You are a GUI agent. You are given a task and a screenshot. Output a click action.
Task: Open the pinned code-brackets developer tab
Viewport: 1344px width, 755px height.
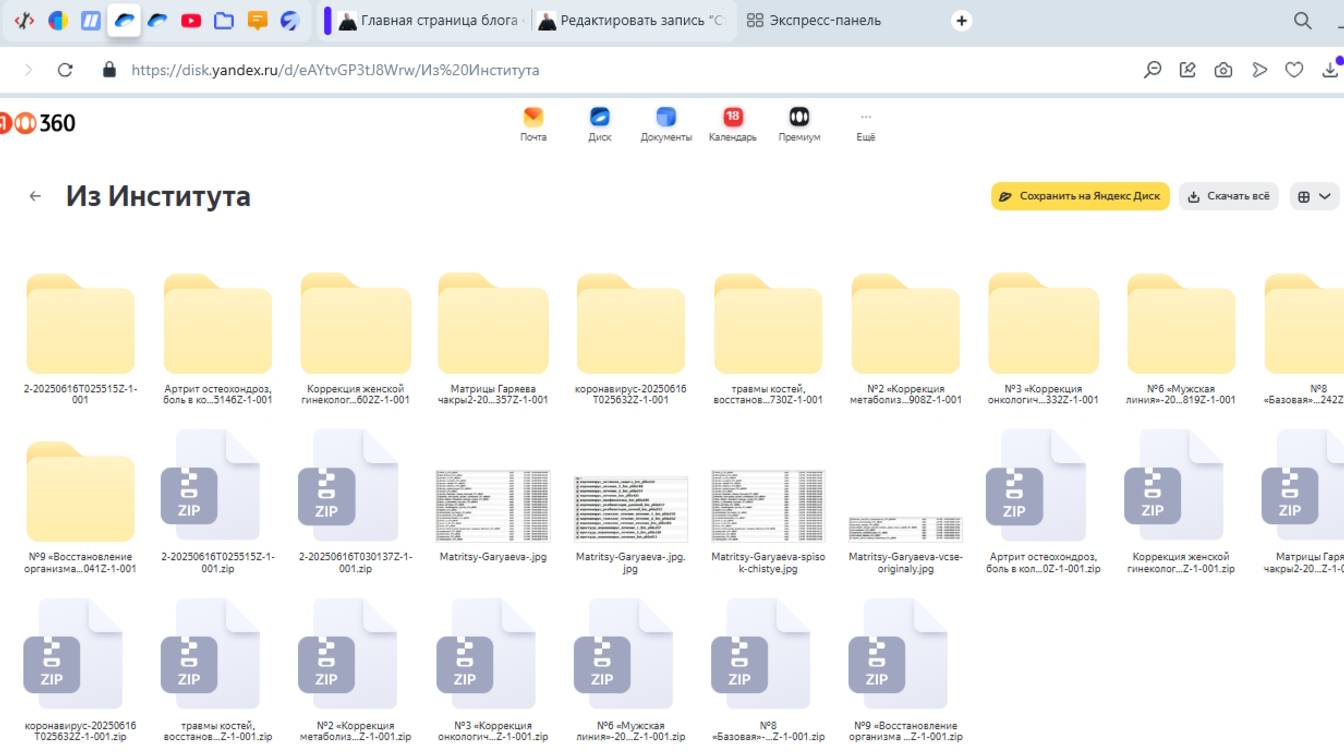point(24,20)
